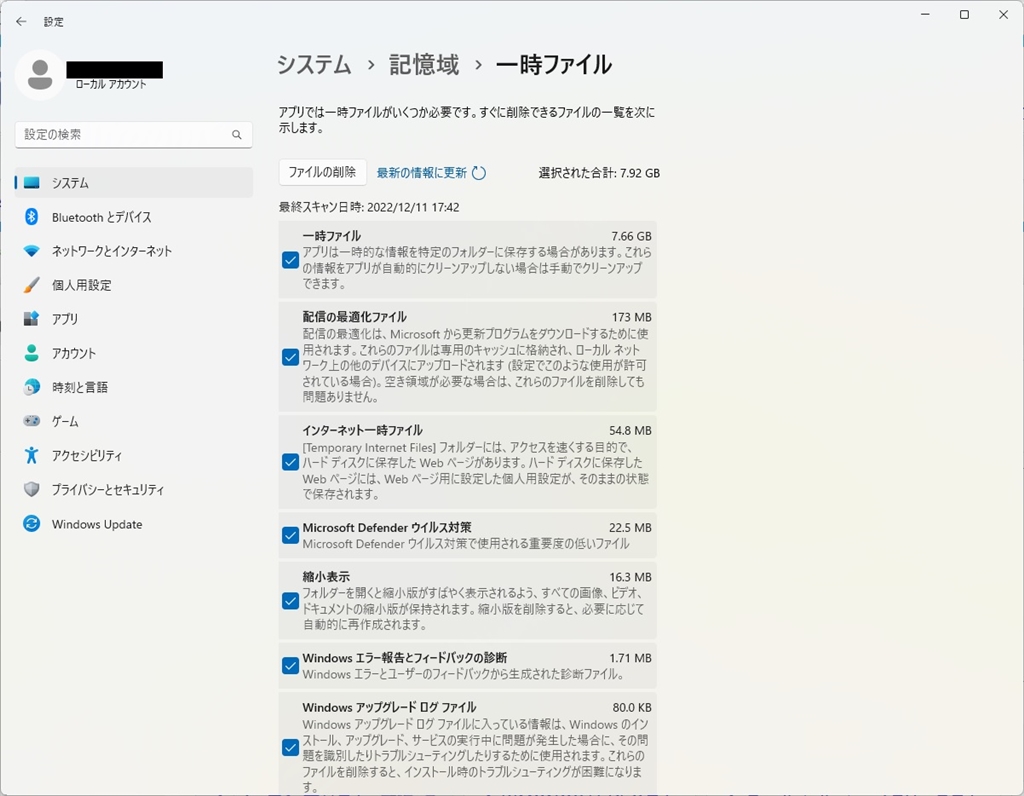Click the ファイルの削除 button

point(322,172)
